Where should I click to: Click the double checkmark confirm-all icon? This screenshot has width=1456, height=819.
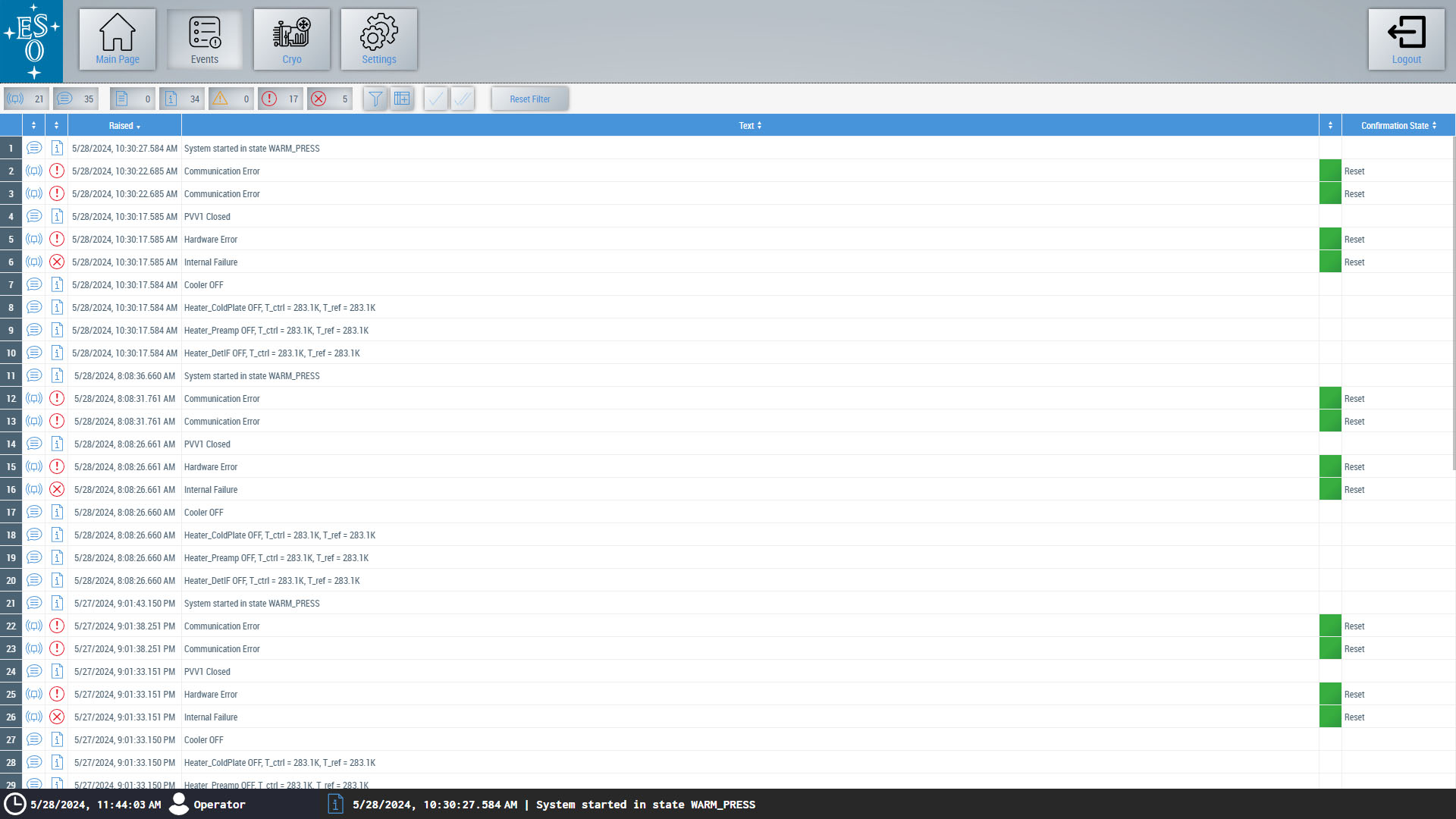point(463,99)
